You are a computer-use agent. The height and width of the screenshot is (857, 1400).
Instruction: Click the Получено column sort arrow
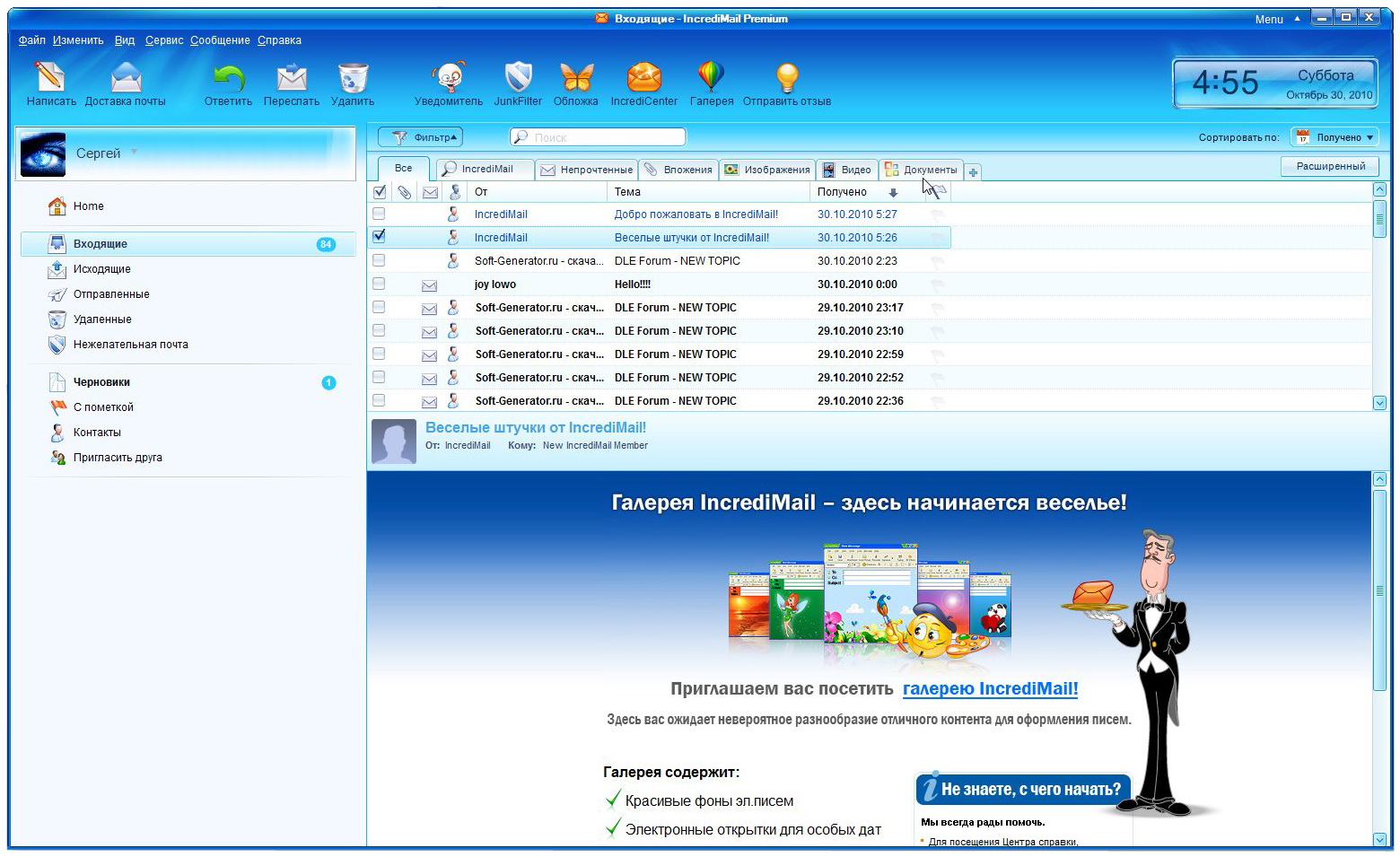[x=893, y=193]
